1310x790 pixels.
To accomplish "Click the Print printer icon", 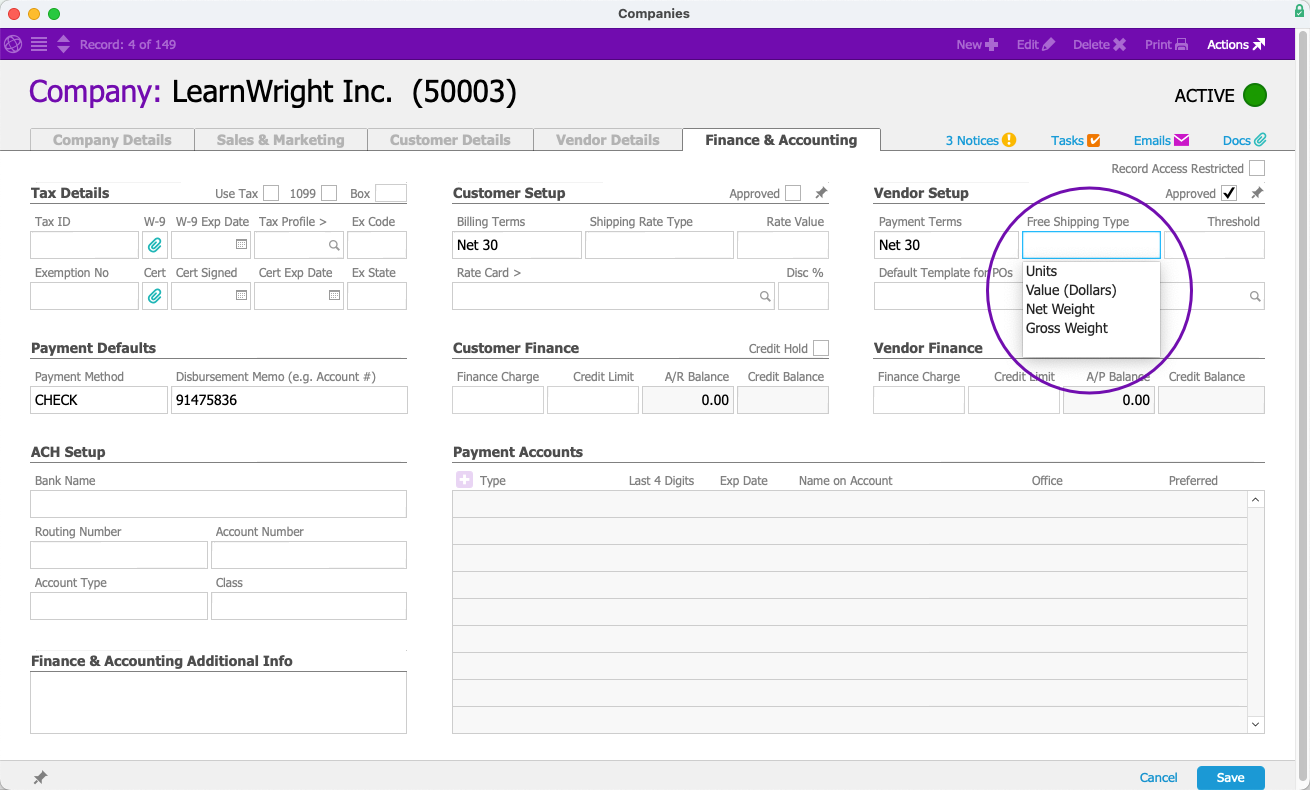I will pyautogui.click(x=1181, y=44).
